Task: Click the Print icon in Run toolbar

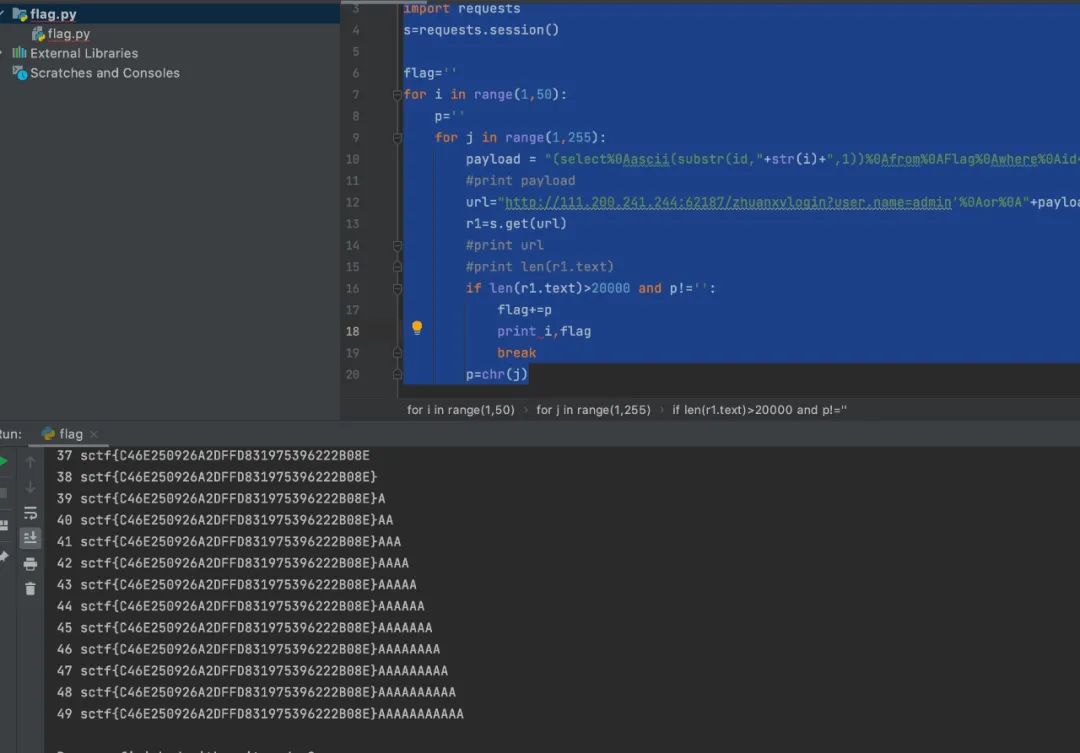Action: (30, 564)
